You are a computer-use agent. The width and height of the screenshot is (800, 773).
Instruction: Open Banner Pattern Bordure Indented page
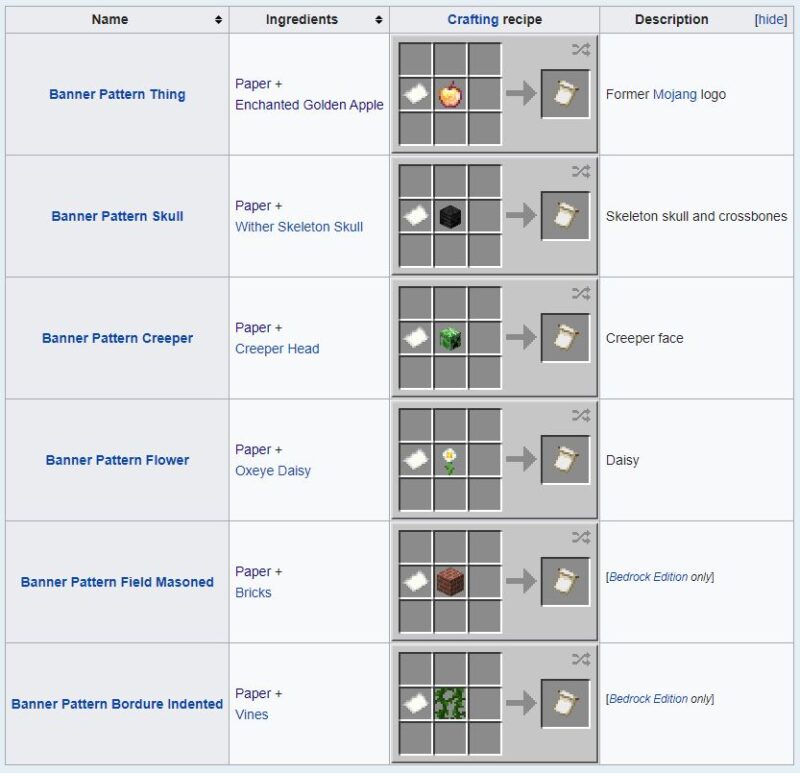point(117,704)
